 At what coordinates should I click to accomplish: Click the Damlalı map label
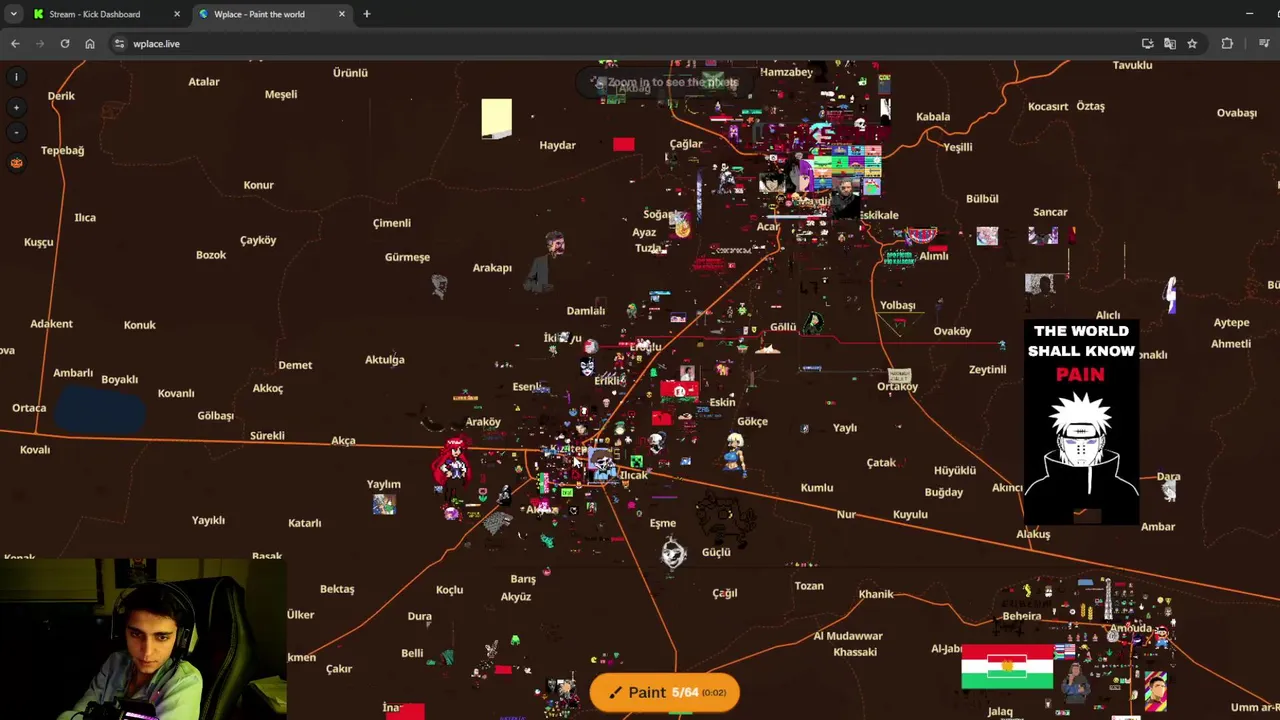tap(586, 311)
